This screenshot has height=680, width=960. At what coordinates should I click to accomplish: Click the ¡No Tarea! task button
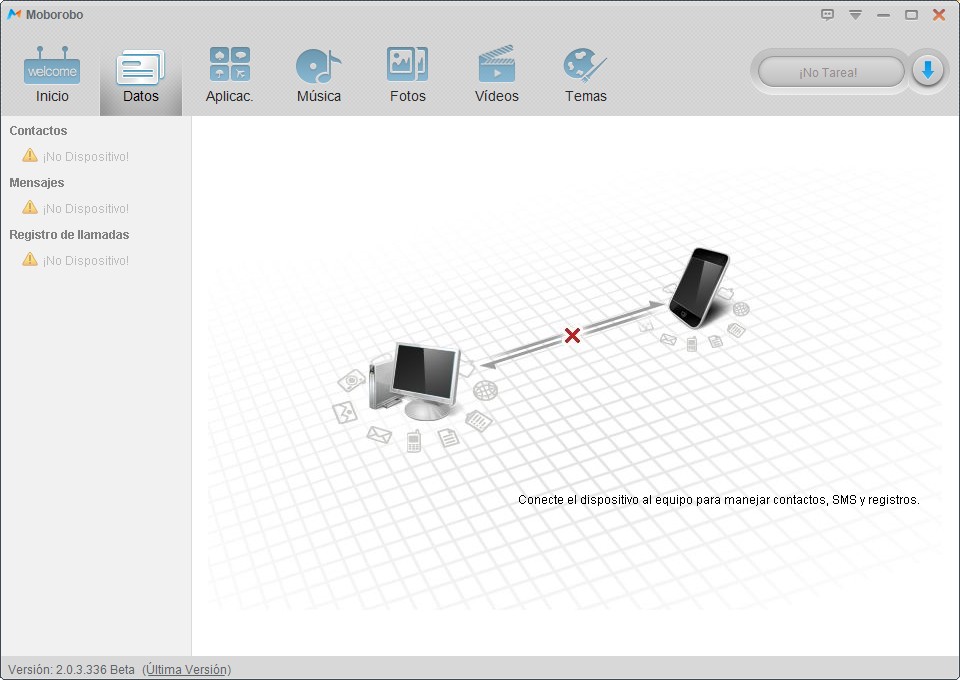(x=831, y=72)
